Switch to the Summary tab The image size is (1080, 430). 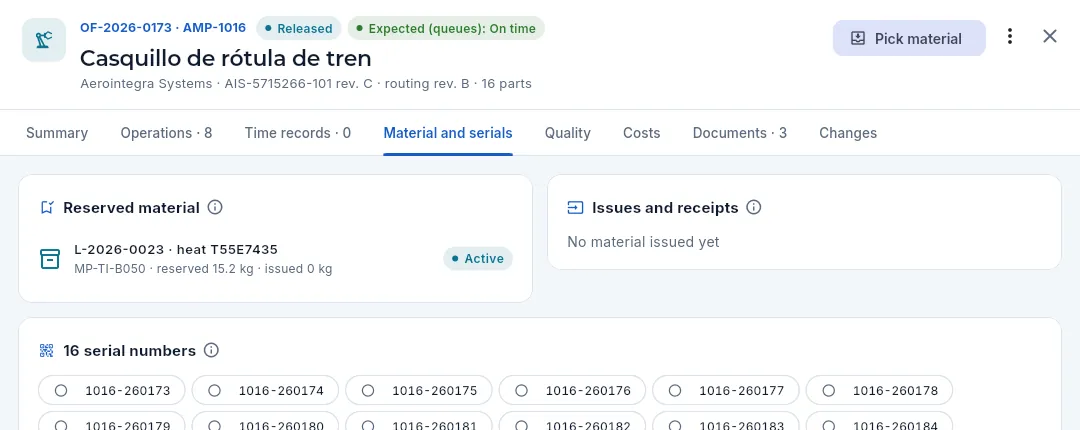pos(56,133)
